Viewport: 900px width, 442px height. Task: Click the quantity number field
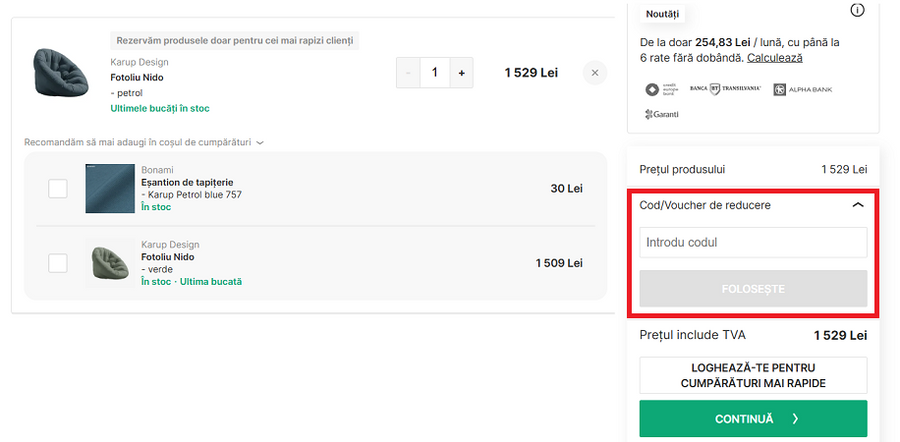(435, 73)
